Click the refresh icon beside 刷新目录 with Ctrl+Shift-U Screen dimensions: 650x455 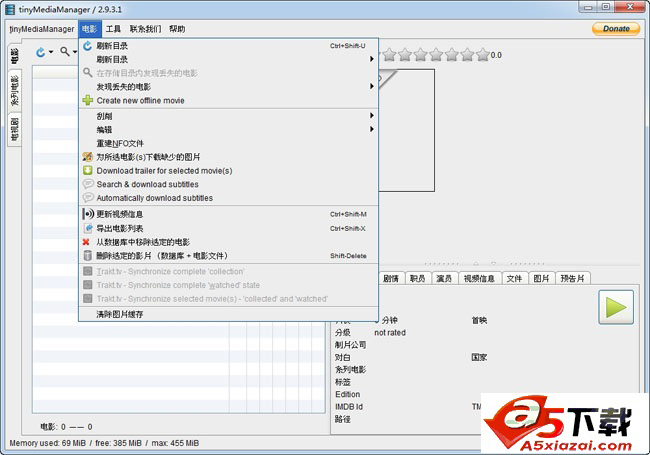[87, 46]
